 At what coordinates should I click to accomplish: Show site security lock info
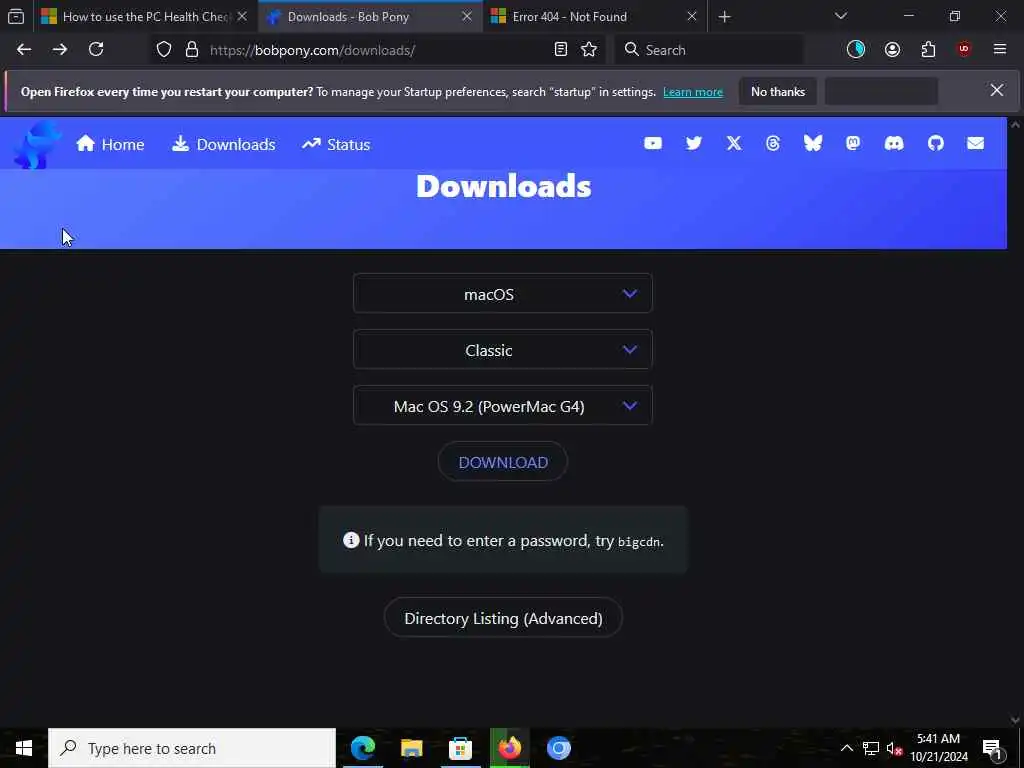tap(192, 50)
